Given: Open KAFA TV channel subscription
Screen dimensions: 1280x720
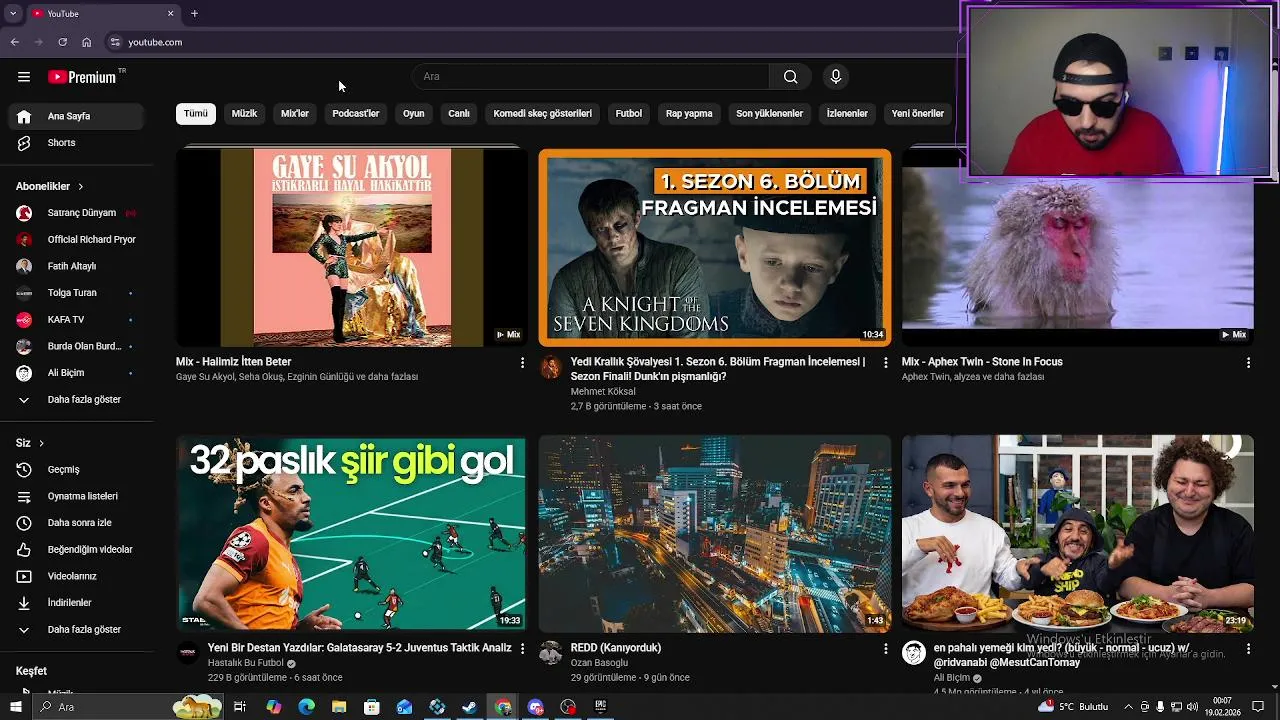Looking at the screenshot, I should (x=76, y=320).
